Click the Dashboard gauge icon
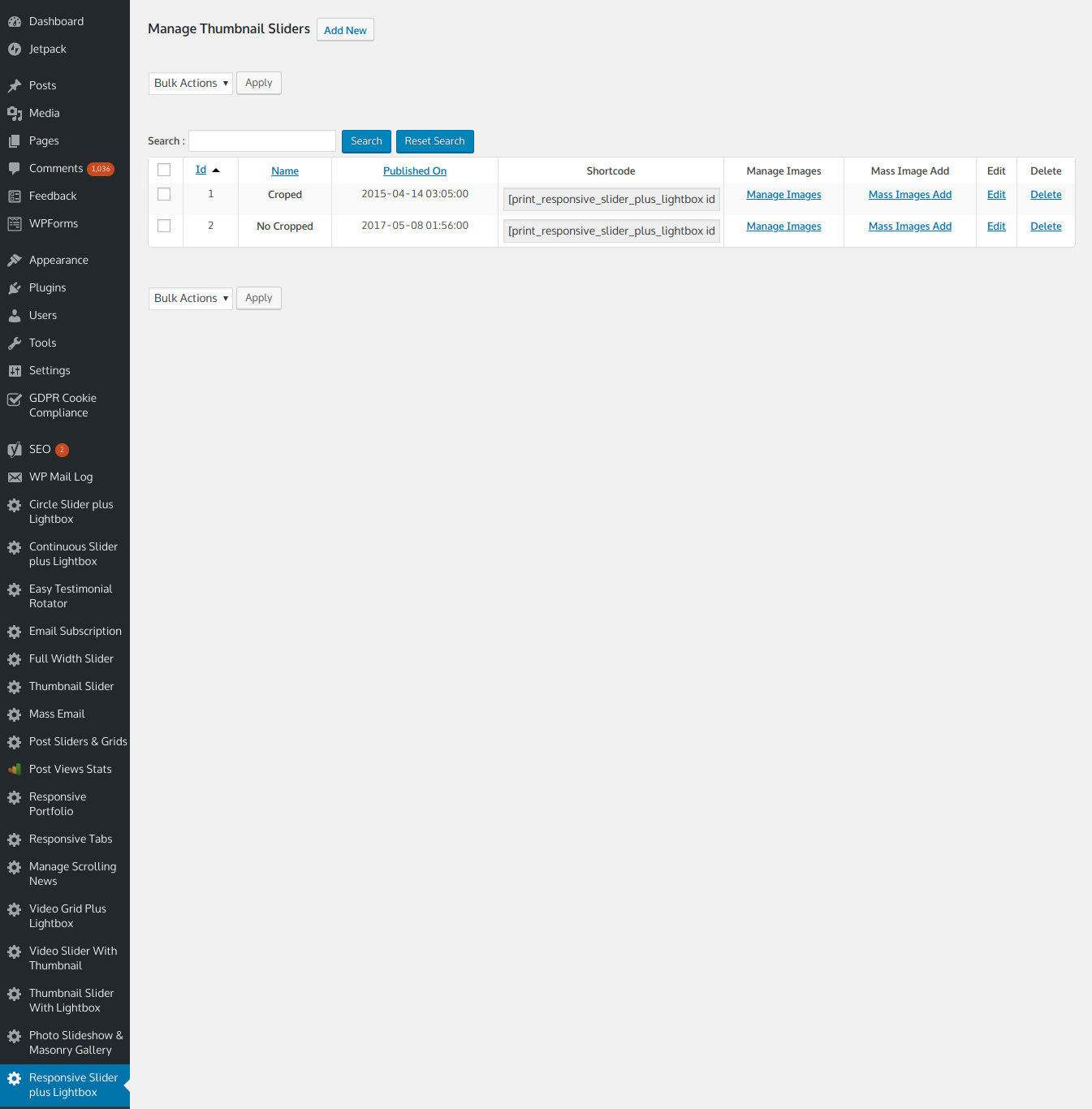 15,22
